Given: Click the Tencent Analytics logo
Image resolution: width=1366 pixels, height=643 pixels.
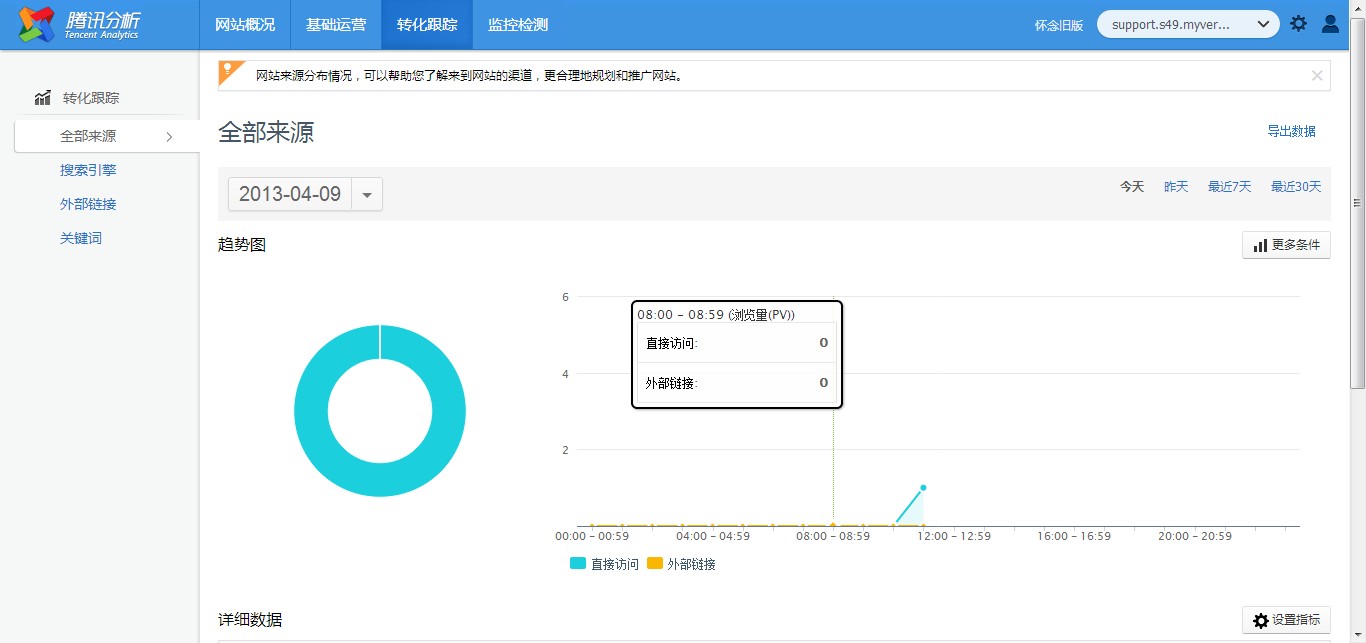Looking at the screenshot, I should [x=78, y=25].
